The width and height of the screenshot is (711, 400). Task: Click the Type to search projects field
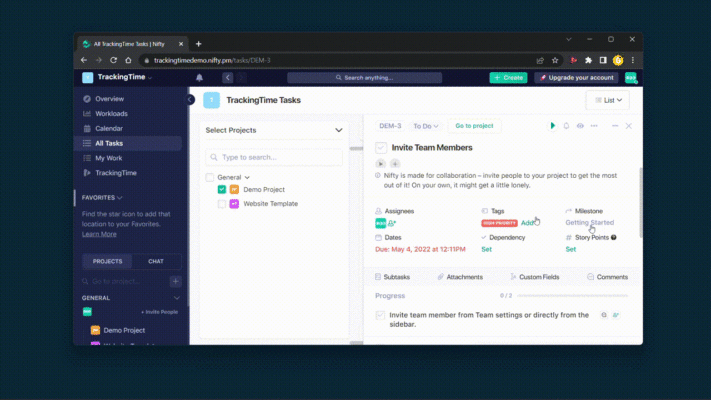coord(274,157)
